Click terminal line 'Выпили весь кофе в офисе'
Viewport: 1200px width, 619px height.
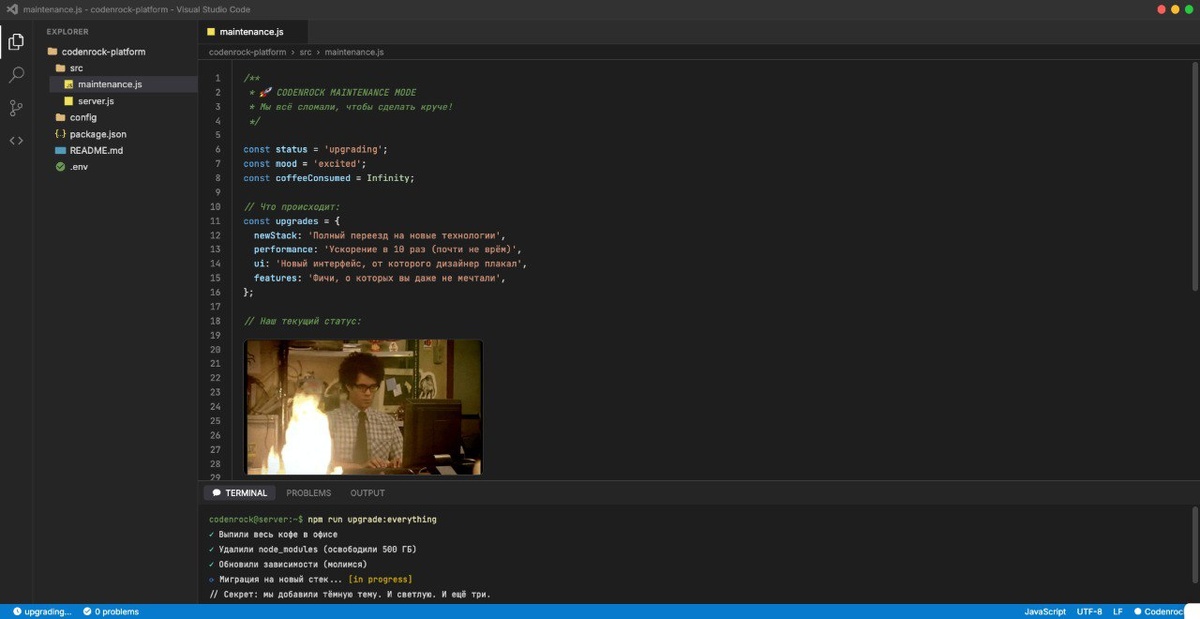click(x=272, y=535)
